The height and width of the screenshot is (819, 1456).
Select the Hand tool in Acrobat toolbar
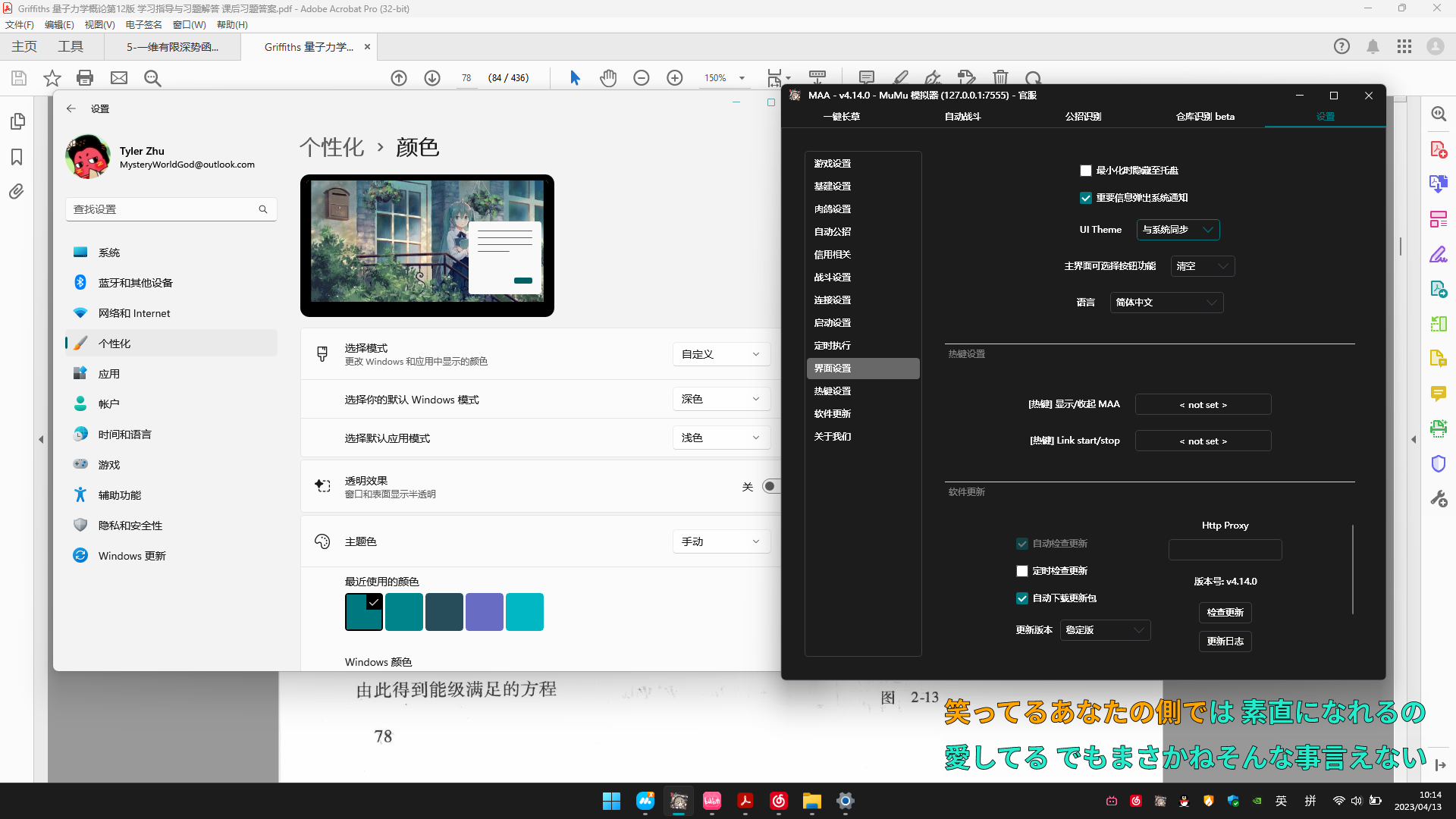click(609, 77)
